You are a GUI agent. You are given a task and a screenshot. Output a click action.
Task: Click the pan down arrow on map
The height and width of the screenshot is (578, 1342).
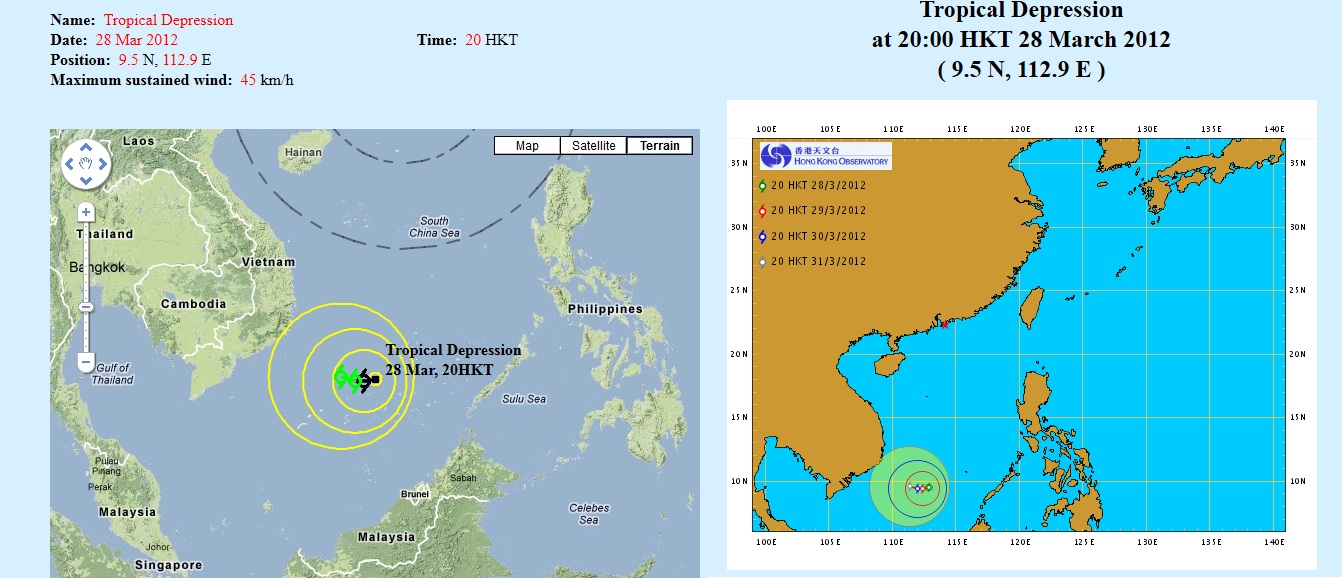coord(86,180)
